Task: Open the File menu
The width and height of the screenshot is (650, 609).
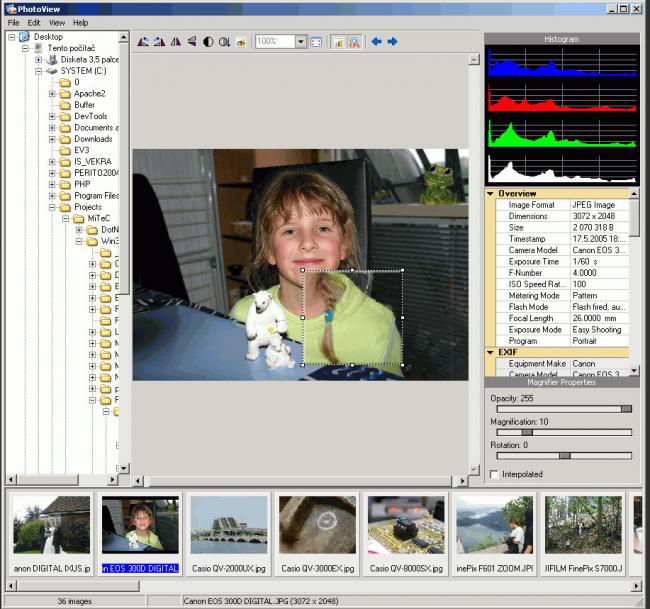Action: 13,23
